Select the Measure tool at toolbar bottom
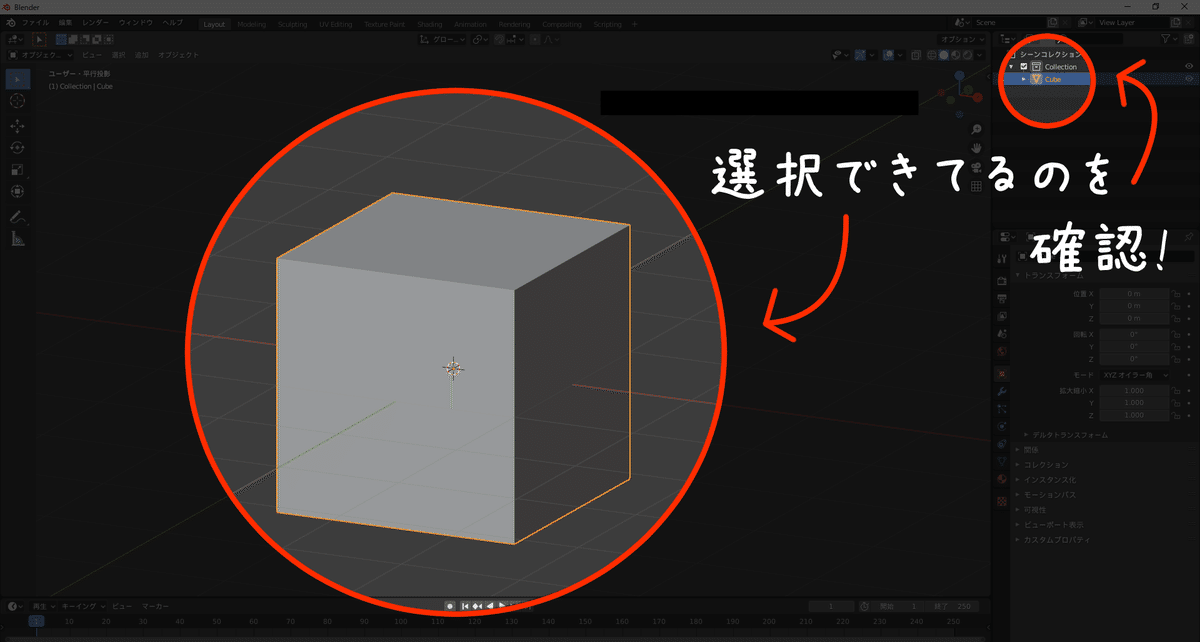 coord(18,239)
